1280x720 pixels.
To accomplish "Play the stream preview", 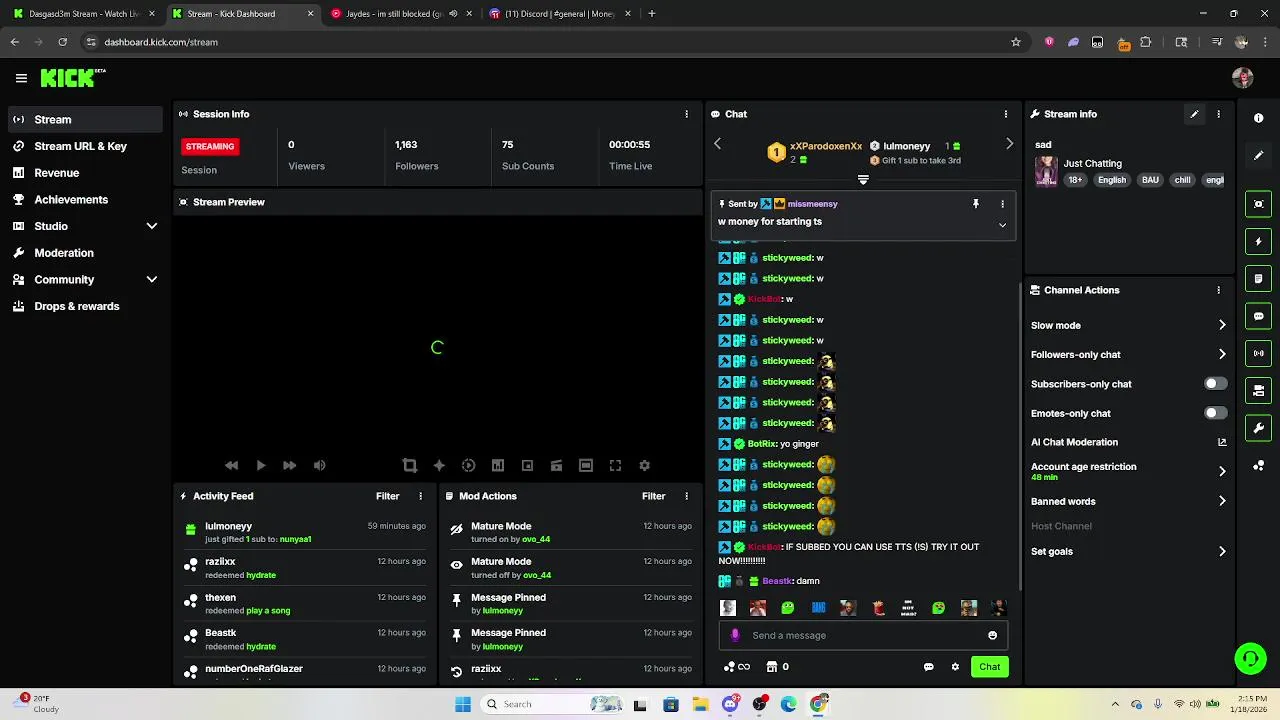I will [x=260, y=466].
